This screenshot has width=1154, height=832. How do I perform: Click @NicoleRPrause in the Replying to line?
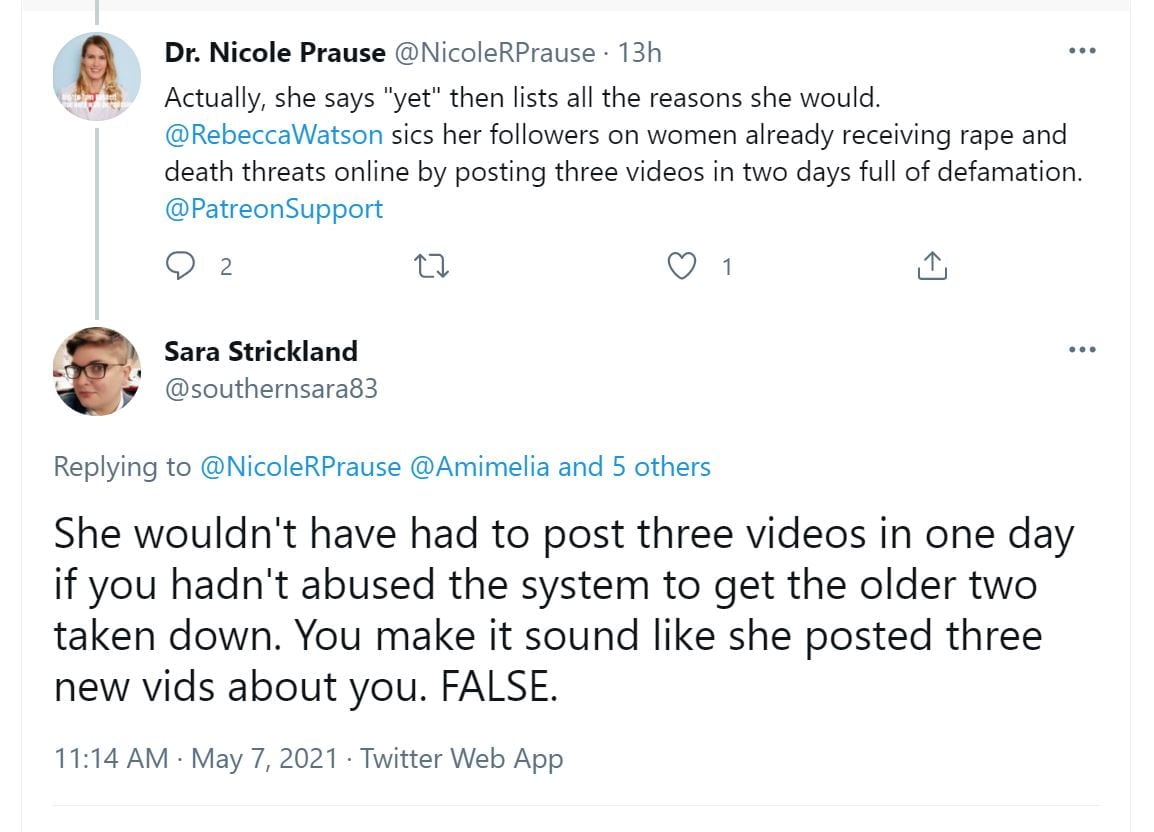pyautogui.click(x=300, y=467)
